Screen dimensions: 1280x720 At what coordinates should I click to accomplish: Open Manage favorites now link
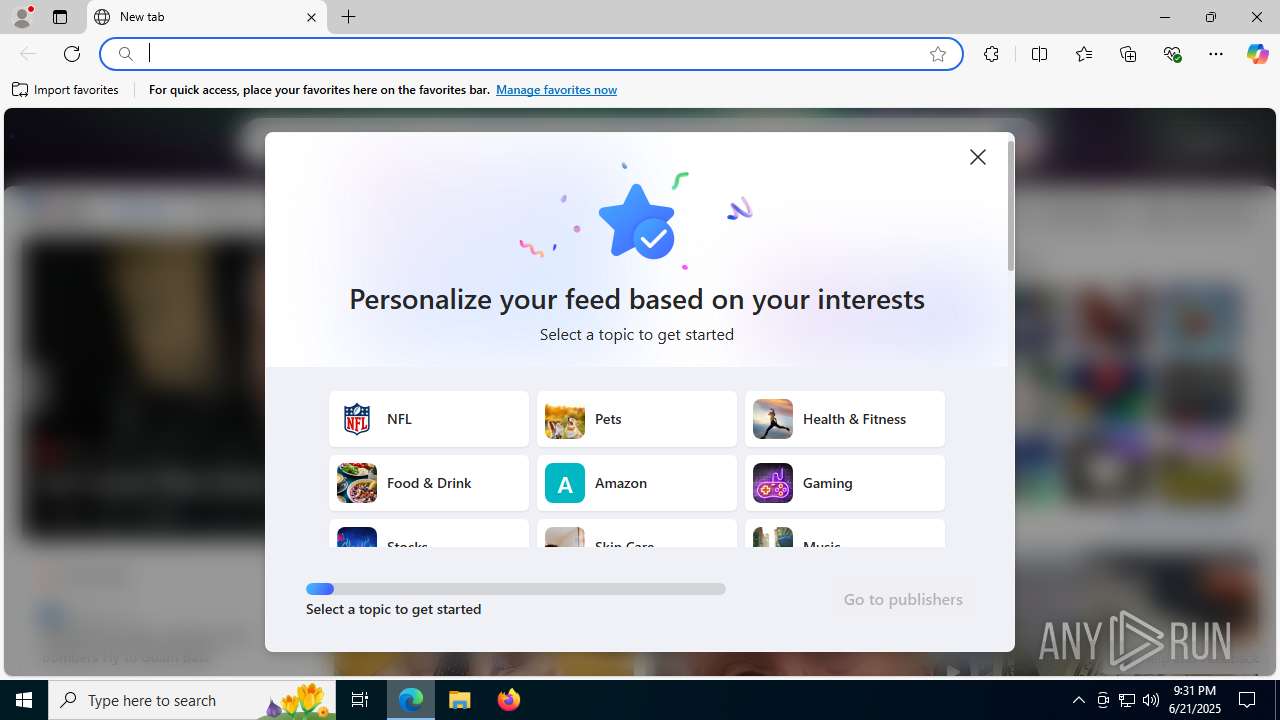[556, 90]
